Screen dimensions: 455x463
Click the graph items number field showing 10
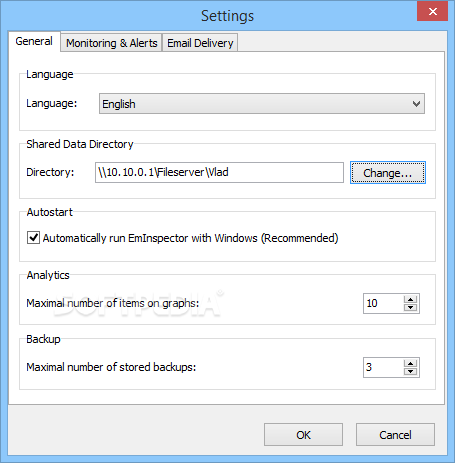383,303
